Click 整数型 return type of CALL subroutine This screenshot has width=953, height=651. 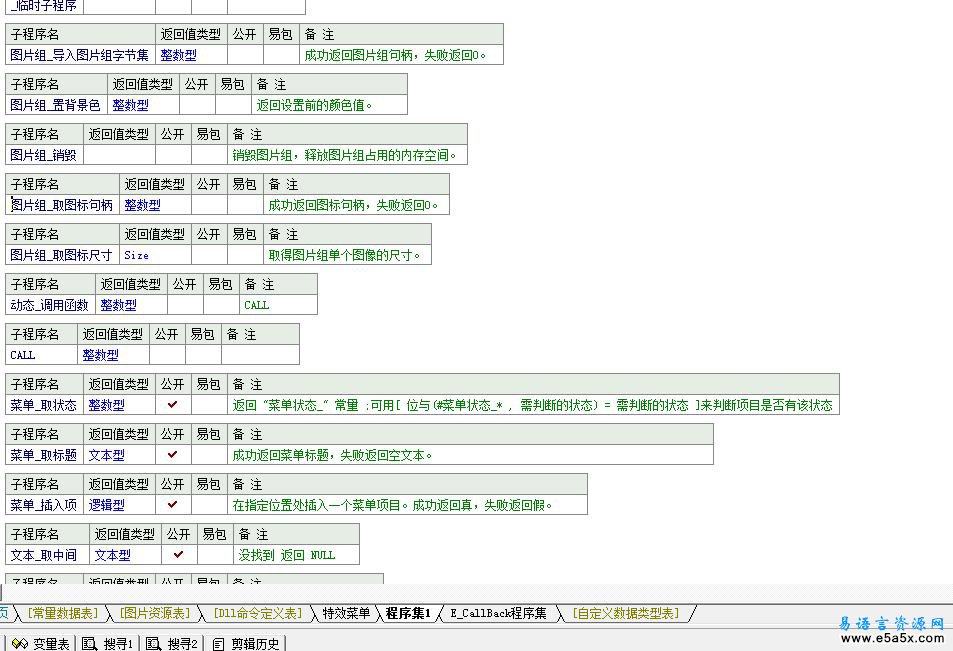point(113,354)
